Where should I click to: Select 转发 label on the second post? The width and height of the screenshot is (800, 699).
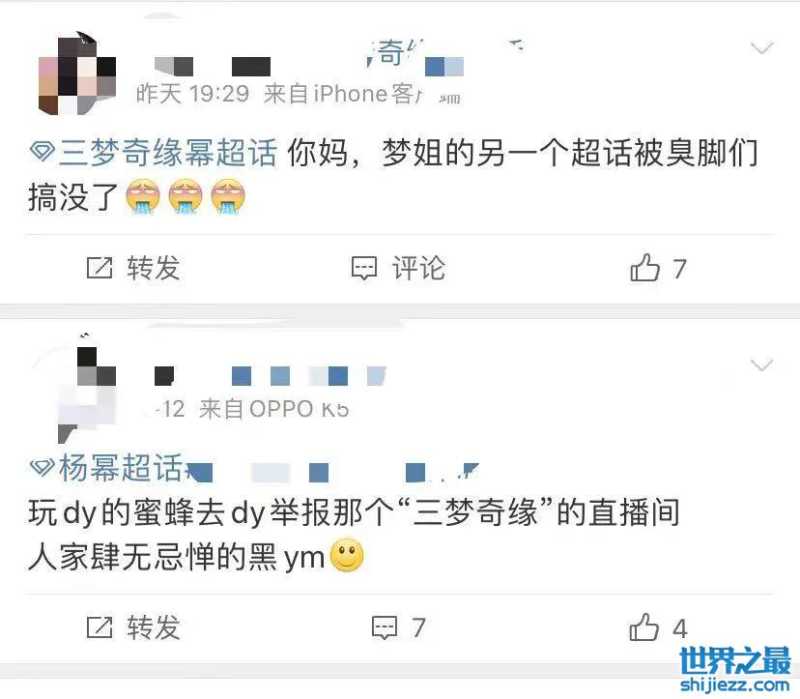pos(154,627)
